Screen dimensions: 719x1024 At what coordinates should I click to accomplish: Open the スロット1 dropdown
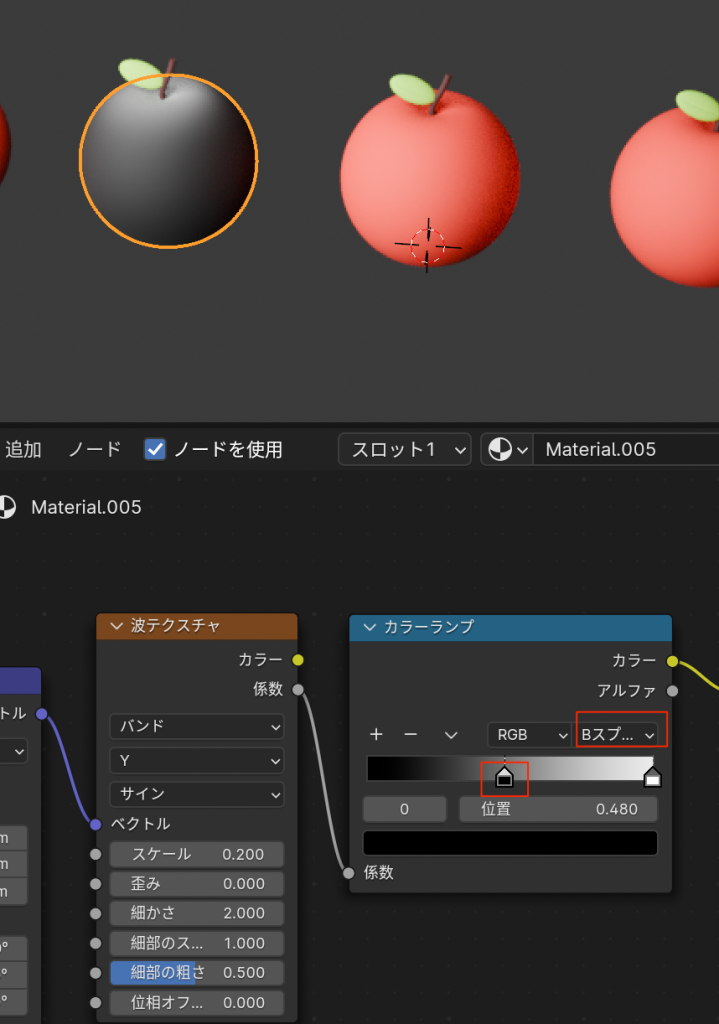[404, 450]
